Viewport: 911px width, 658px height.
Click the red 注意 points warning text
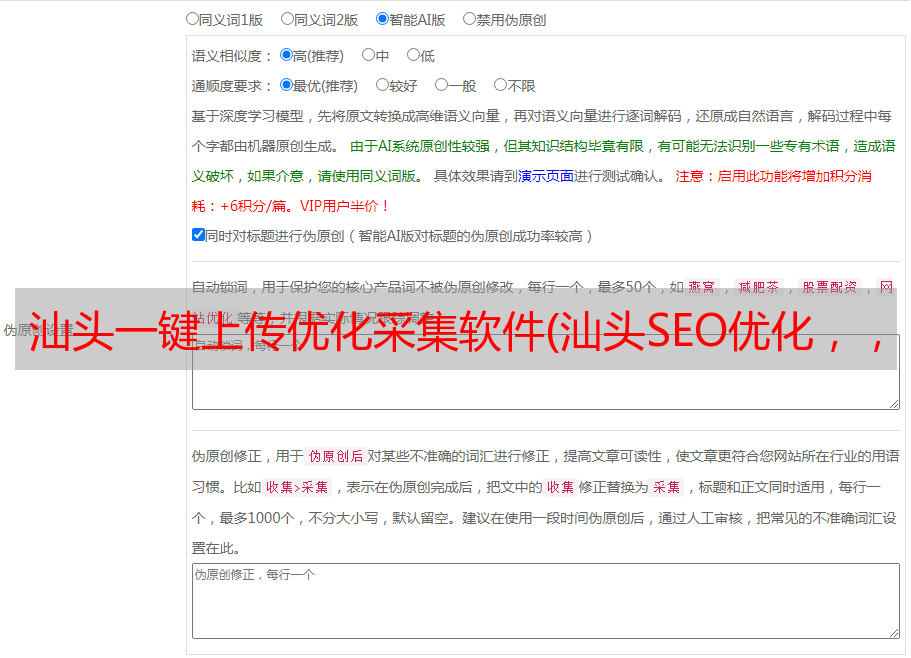(531, 191)
